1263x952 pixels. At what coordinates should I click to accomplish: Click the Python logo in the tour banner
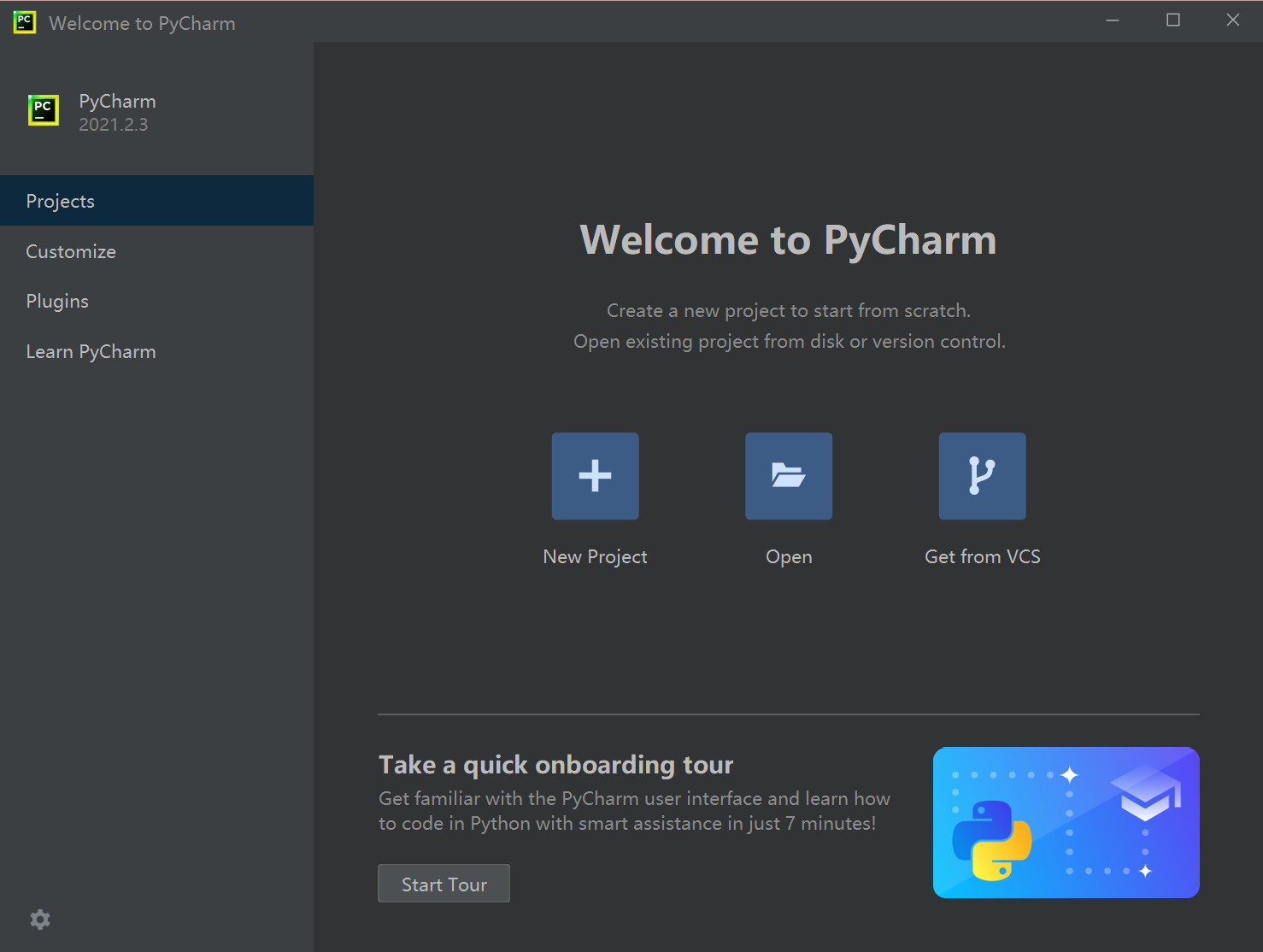point(992,841)
